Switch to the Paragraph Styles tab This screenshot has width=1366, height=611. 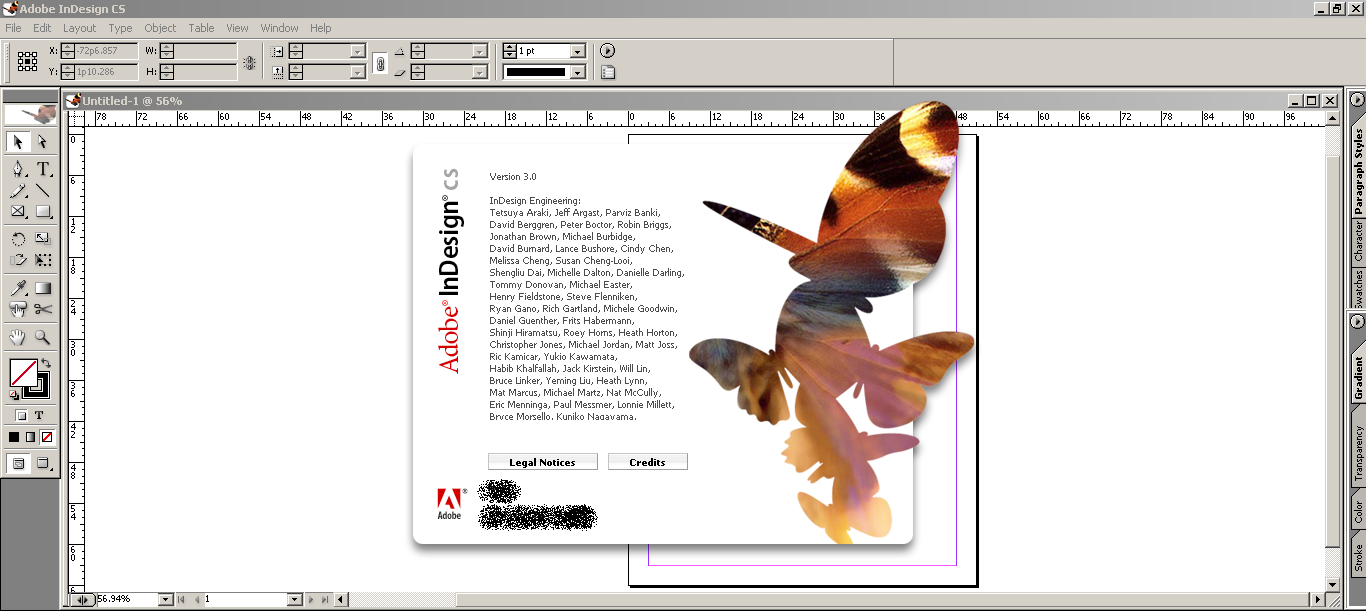pos(1358,172)
